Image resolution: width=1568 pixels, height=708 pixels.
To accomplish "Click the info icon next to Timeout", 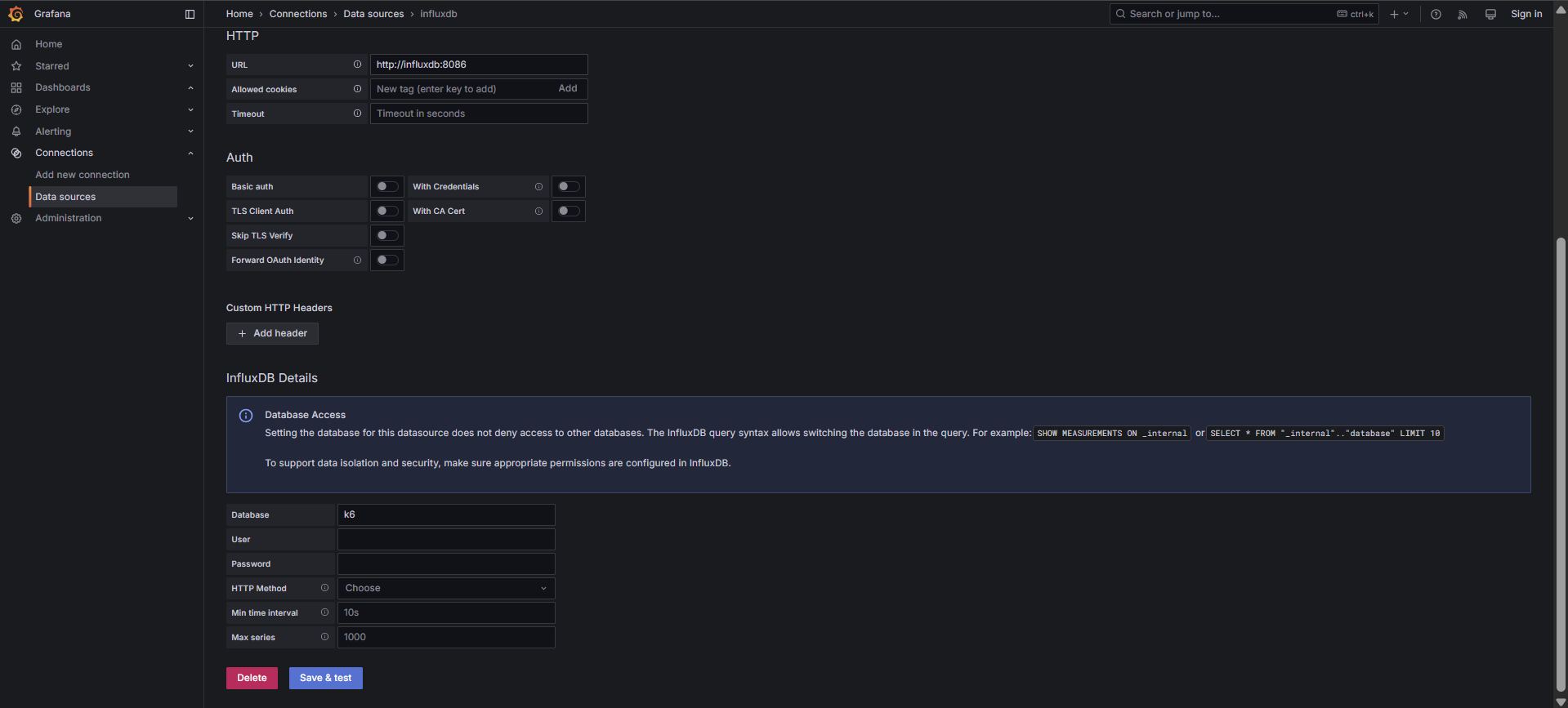I will pos(357,114).
